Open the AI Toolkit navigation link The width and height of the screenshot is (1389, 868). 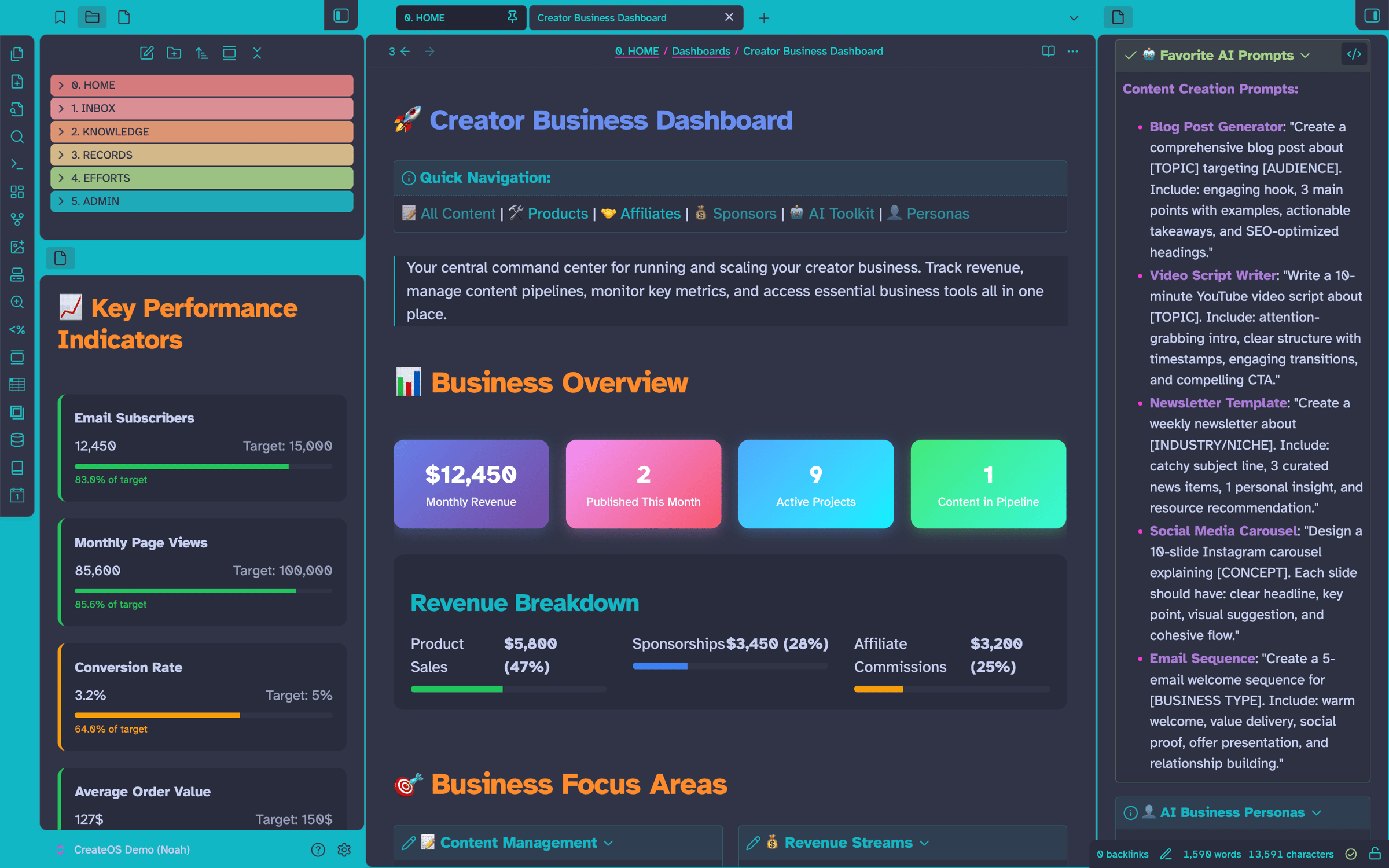841,214
